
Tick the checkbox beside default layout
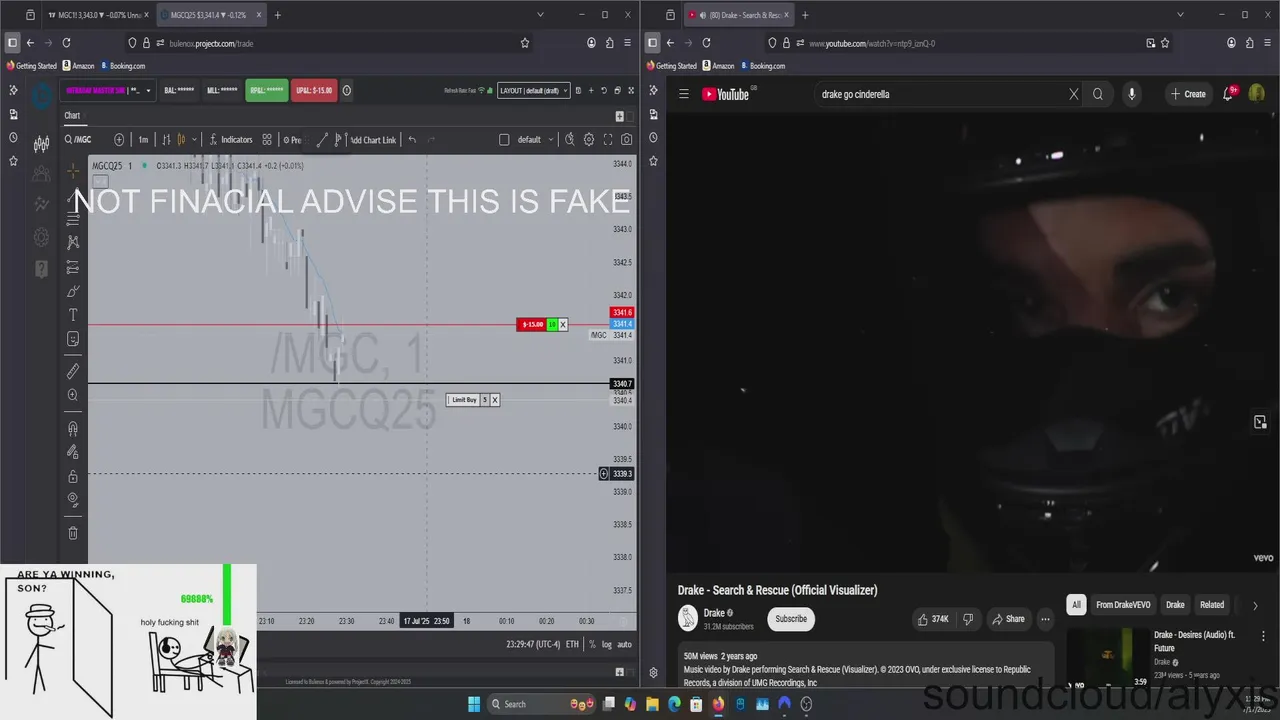[504, 140]
